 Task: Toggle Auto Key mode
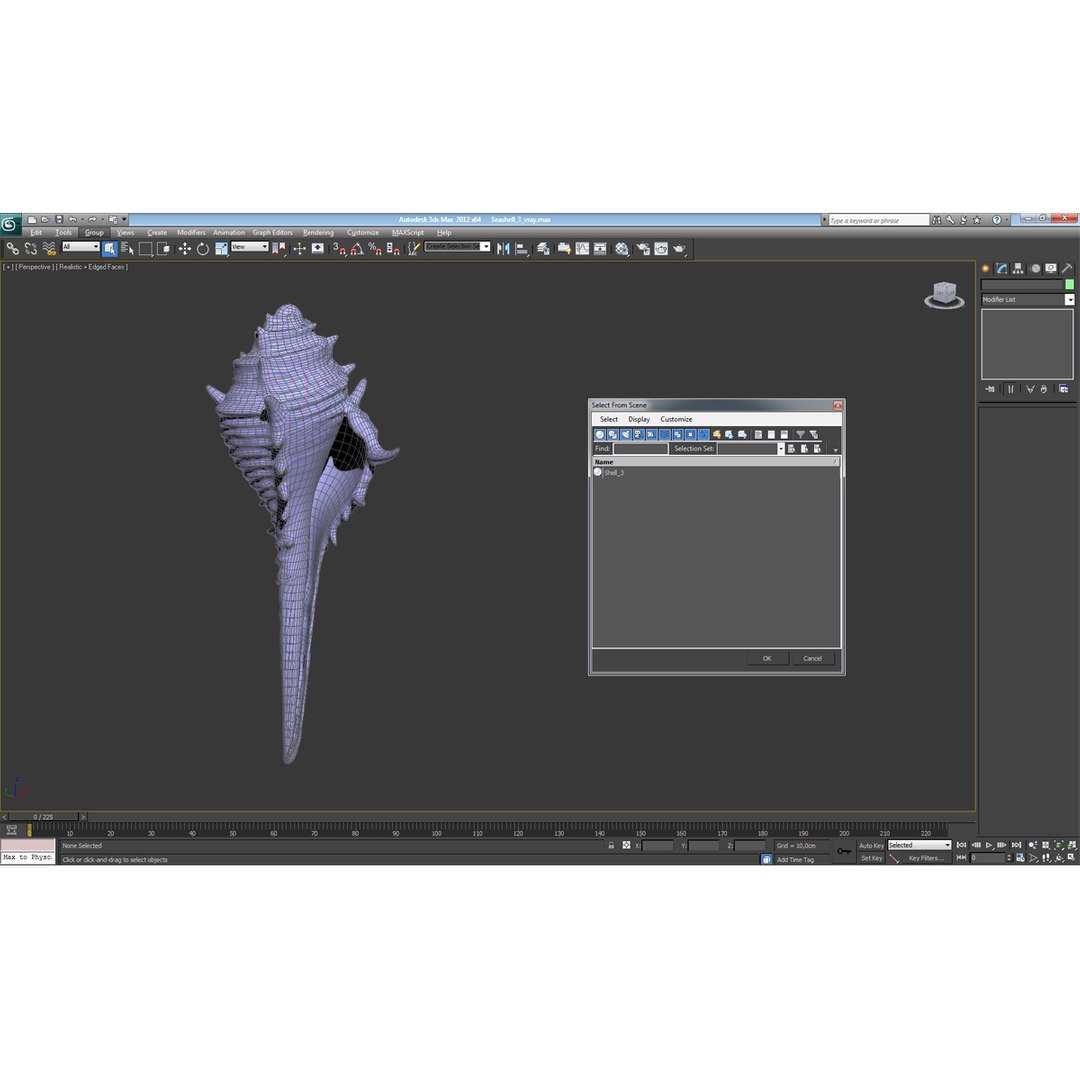pos(871,845)
